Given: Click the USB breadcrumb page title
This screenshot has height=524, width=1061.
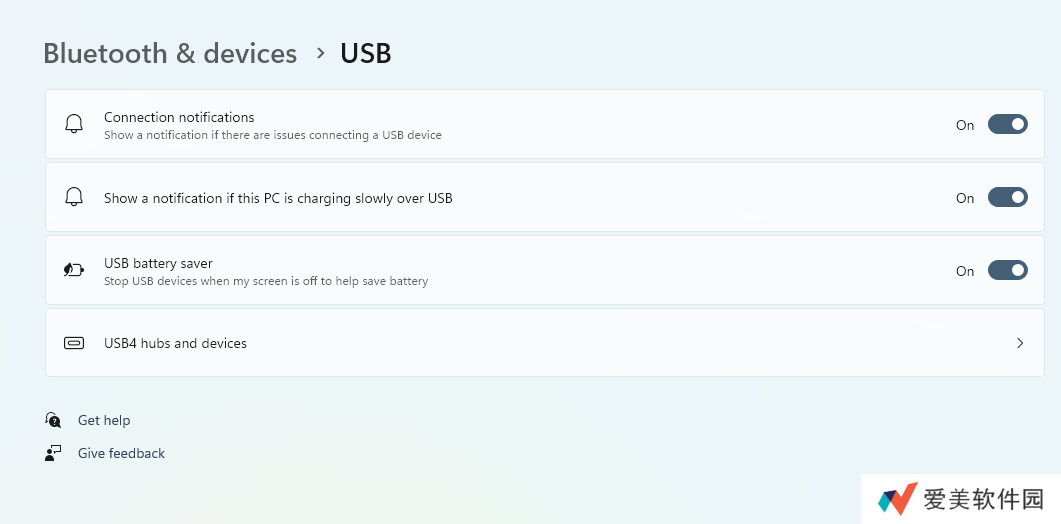Looking at the screenshot, I should tap(366, 53).
